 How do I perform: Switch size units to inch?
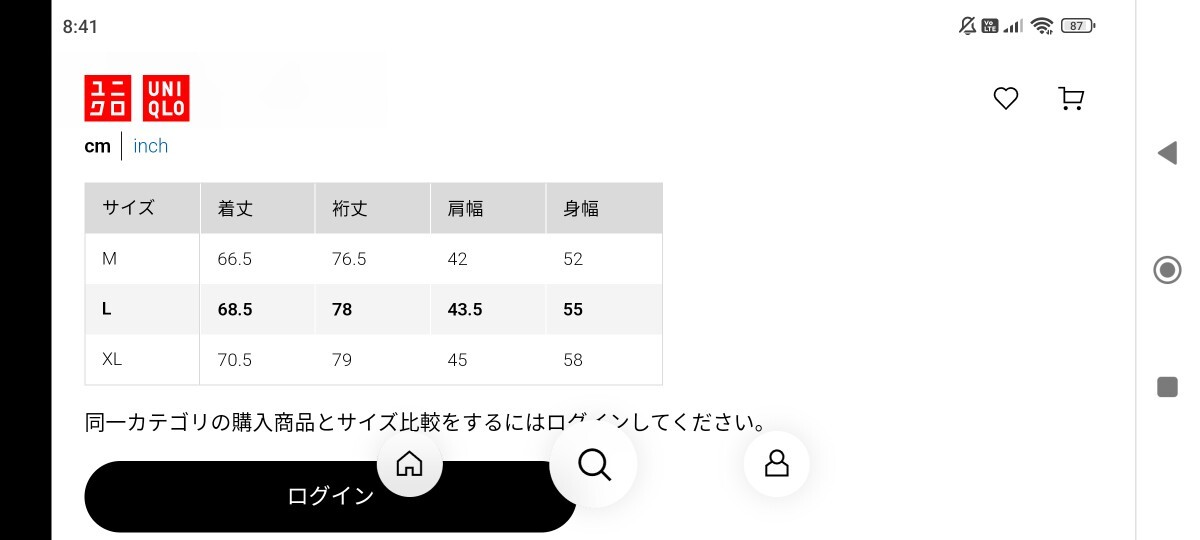click(151, 146)
